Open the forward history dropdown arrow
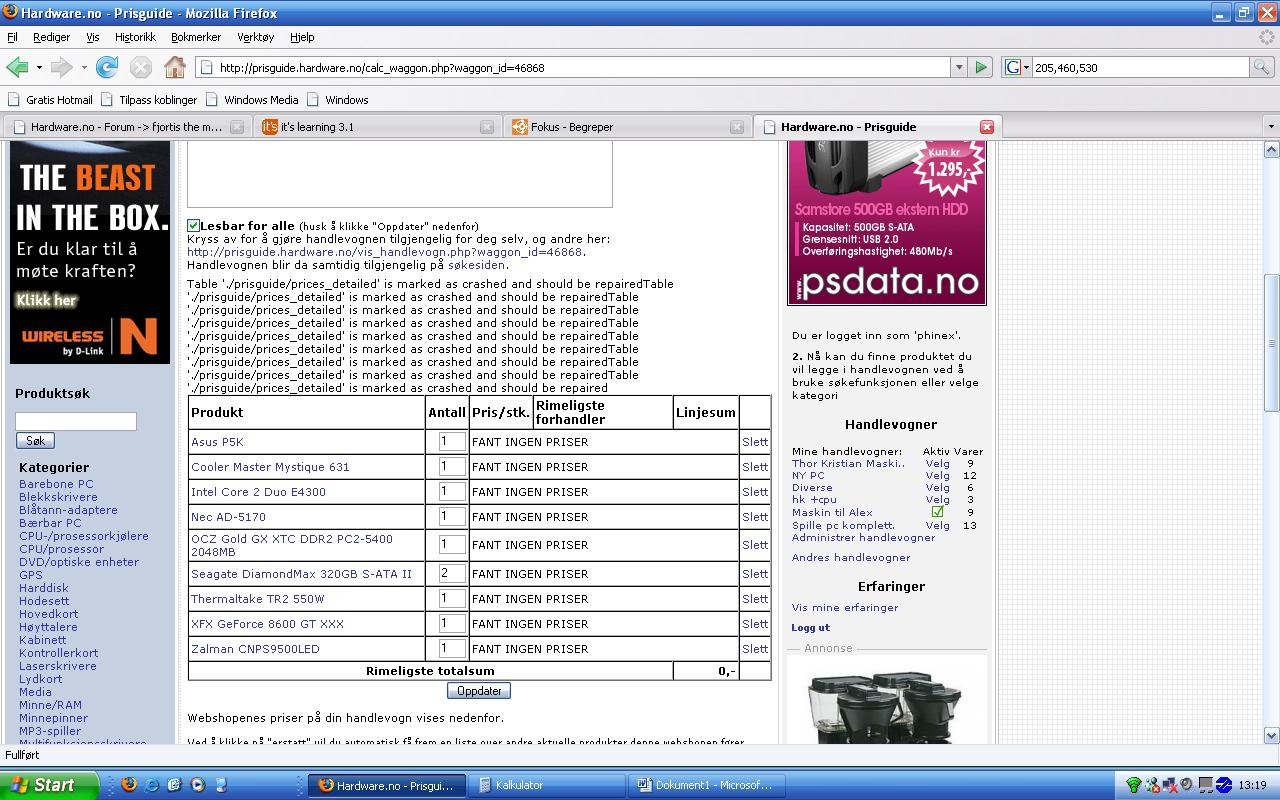1280x800 pixels. pos(84,68)
